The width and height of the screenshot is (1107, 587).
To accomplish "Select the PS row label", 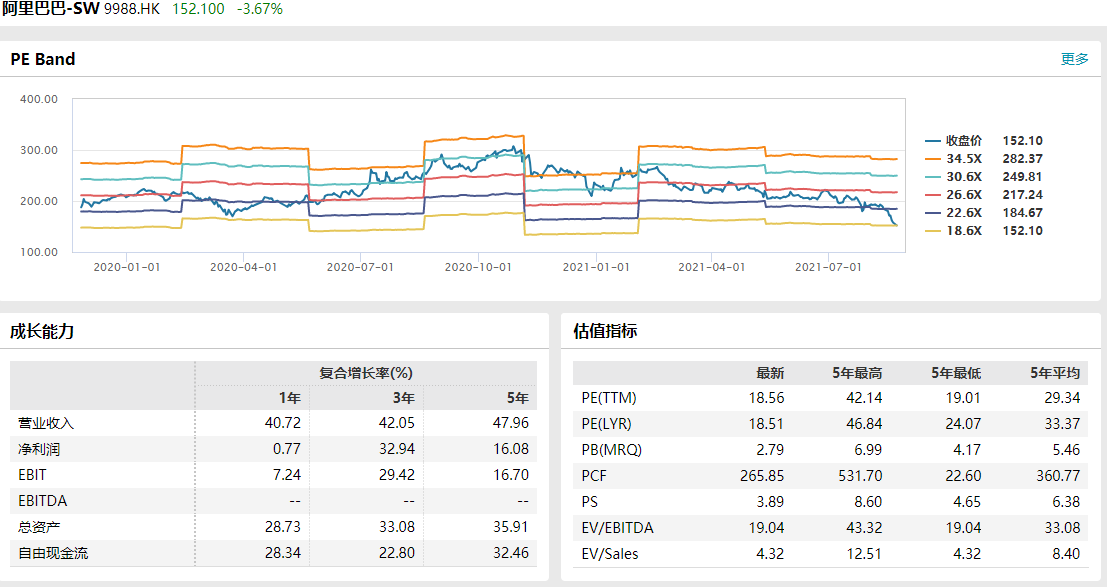I will click(590, 502).
